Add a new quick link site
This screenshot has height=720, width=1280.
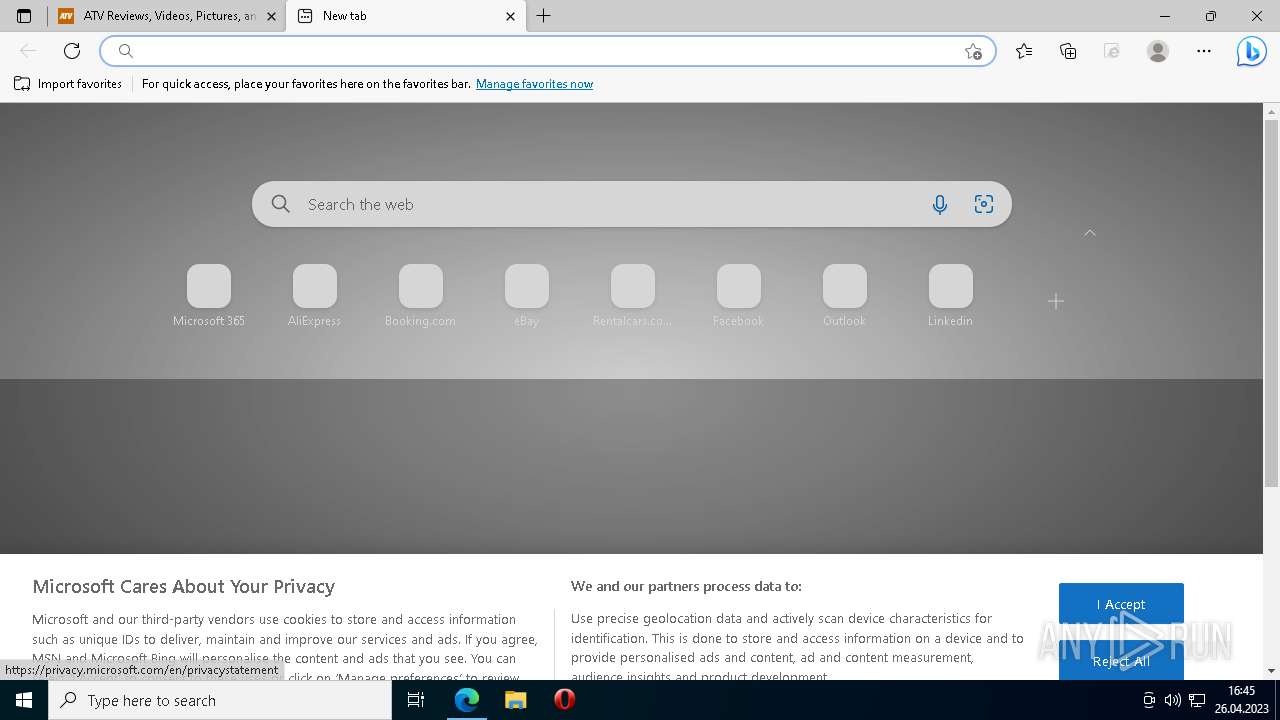1056,301
